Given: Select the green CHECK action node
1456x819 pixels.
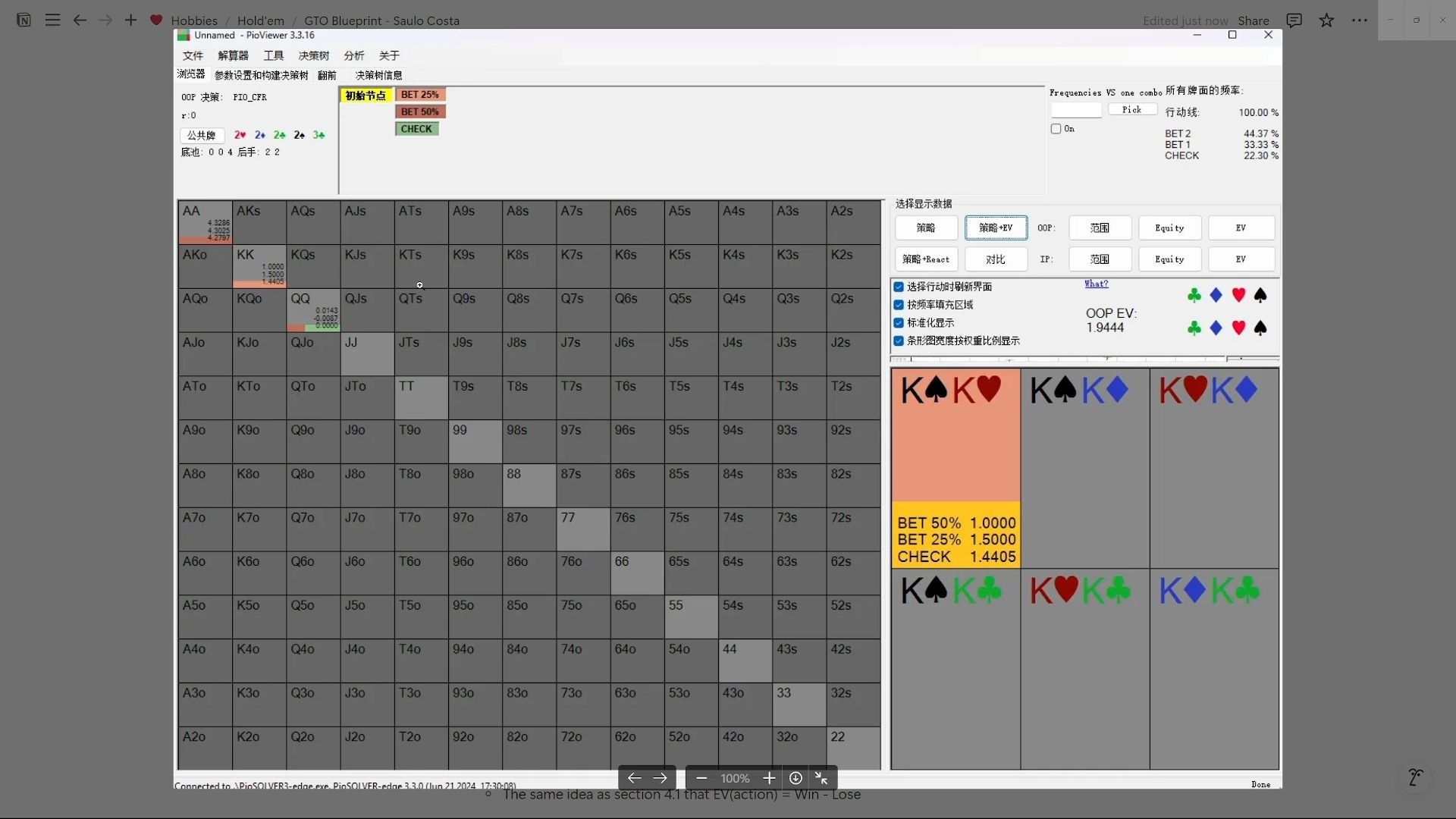Looking at the screenshot, I should point(416,129).
